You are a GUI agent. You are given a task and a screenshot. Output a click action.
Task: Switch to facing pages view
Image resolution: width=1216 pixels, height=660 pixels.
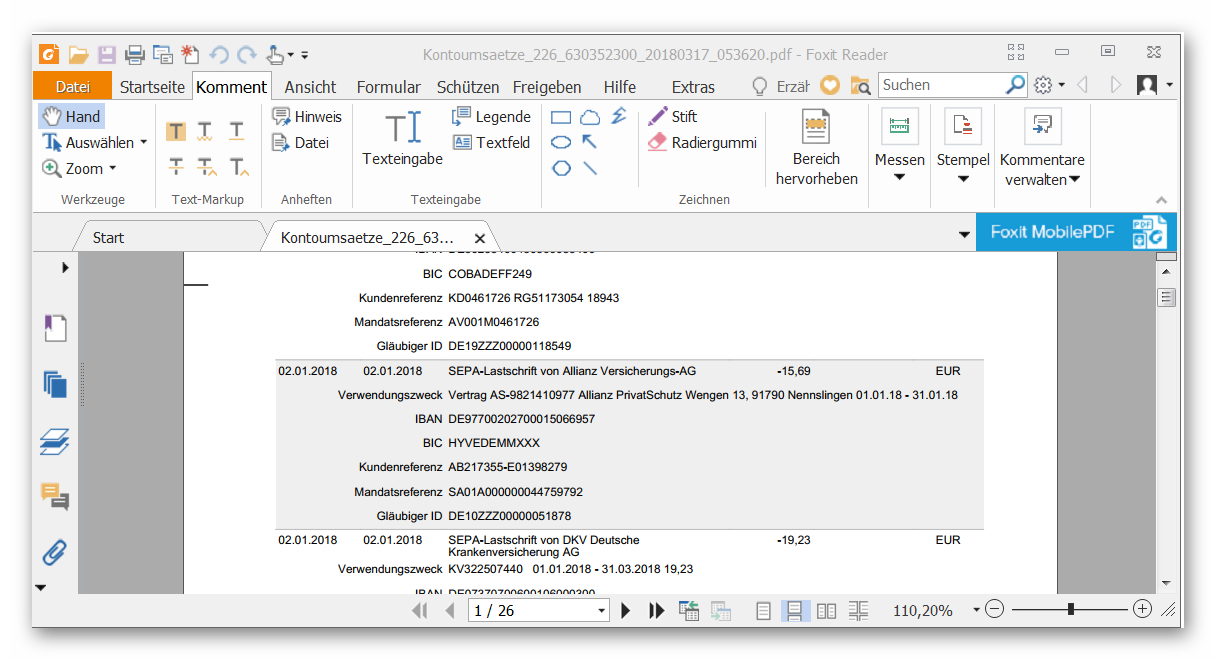(x=826, y=610)
